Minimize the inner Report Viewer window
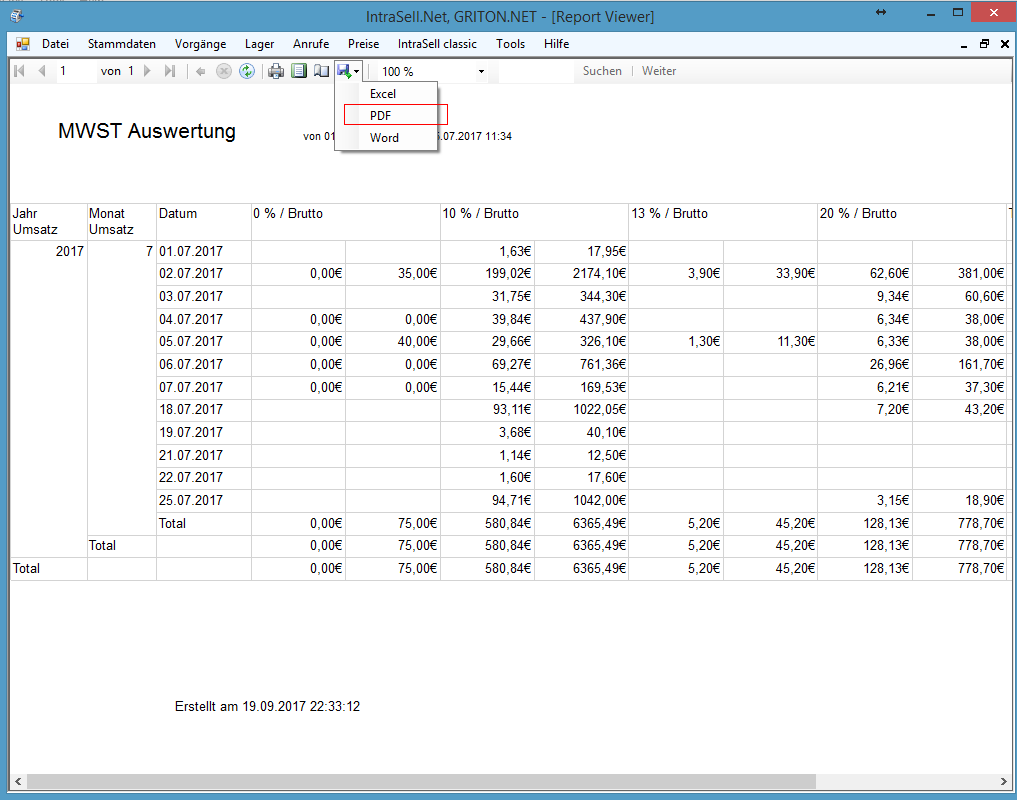The image size is (1017, 800). pyautogui.click(x=964, y=45)
